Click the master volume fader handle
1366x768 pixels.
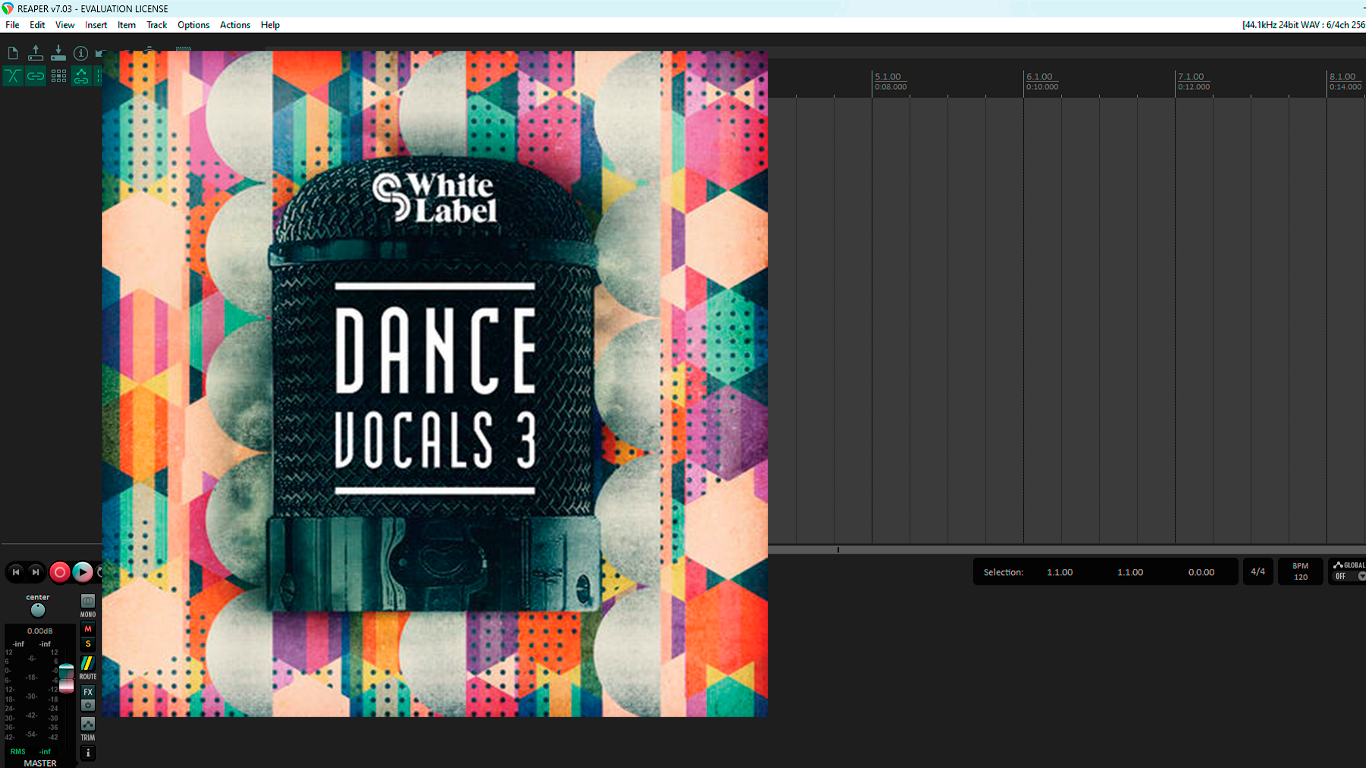(x=66, y=677)
